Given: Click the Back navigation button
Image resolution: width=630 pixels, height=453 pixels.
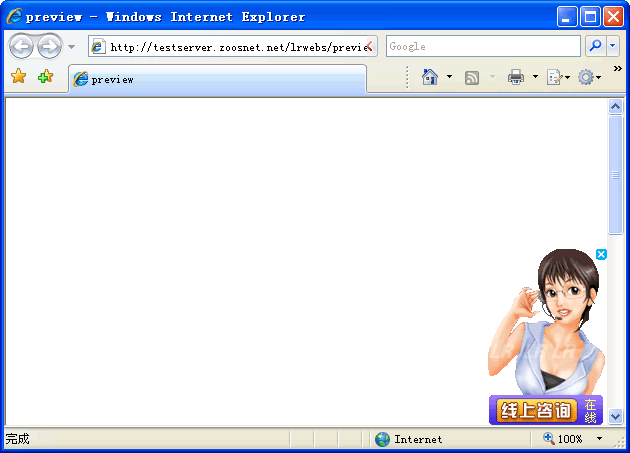Looking at the screenshot, I should 21,46.
